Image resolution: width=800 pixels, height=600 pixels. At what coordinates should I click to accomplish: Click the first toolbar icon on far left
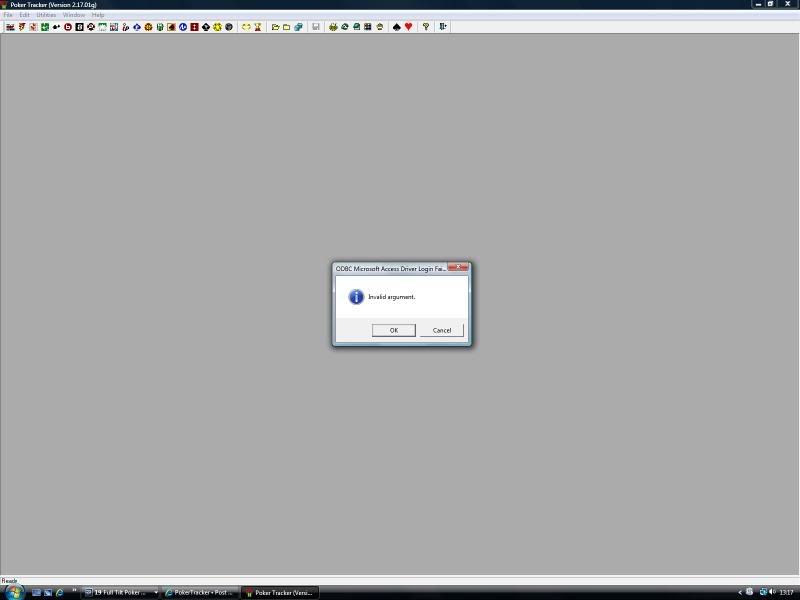coord(10,27)
